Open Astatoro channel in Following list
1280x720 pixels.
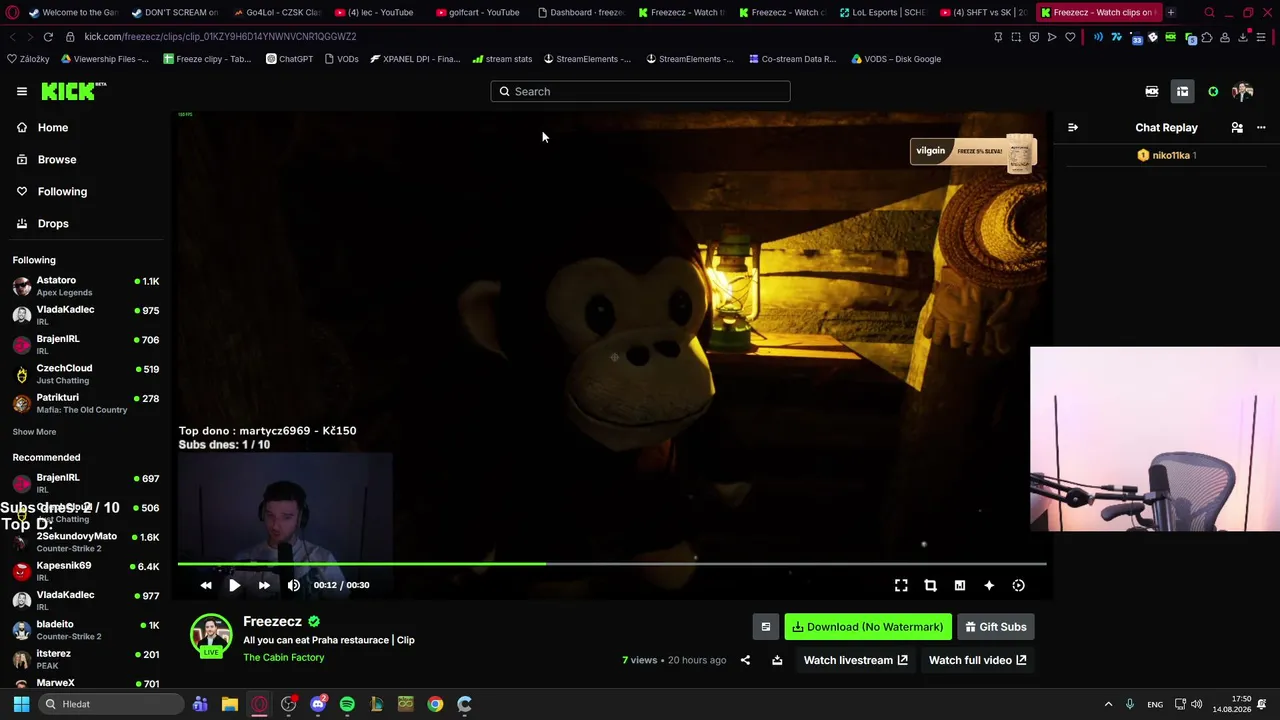pos(85,286)
